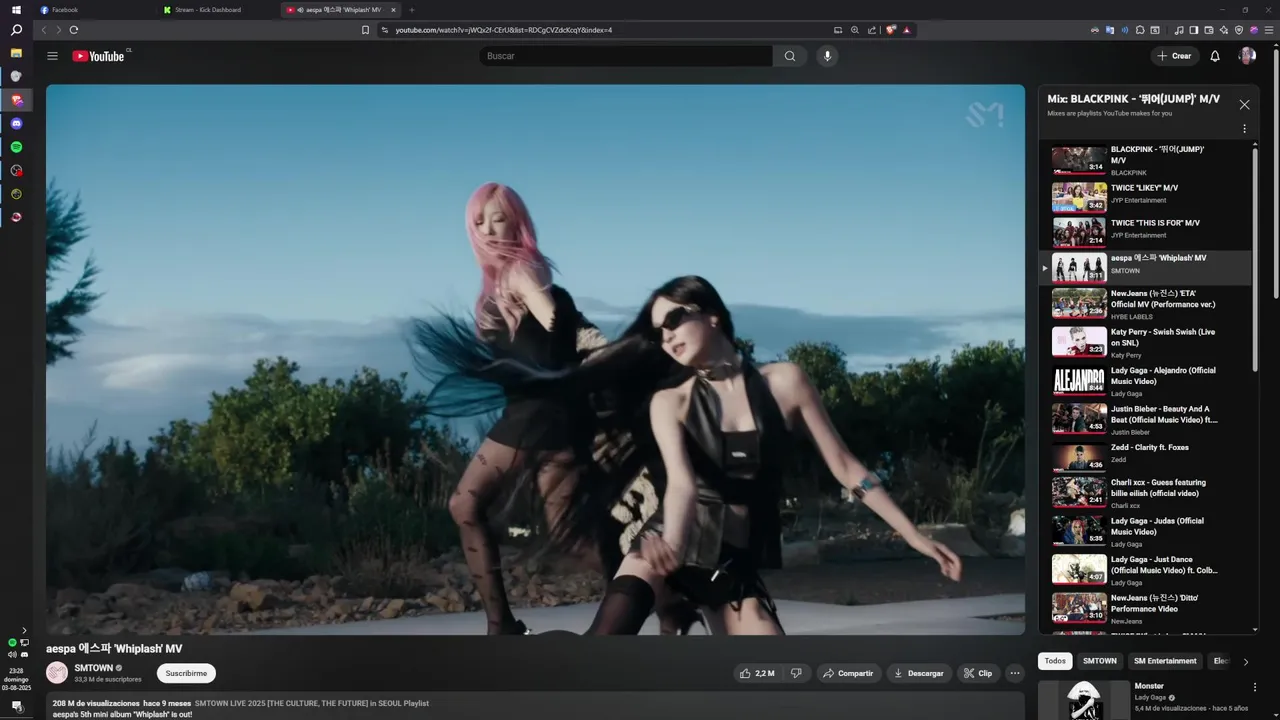1280x720 pixels.
Task: Close the Mix playlist panel
Action: click(1244, 104)
